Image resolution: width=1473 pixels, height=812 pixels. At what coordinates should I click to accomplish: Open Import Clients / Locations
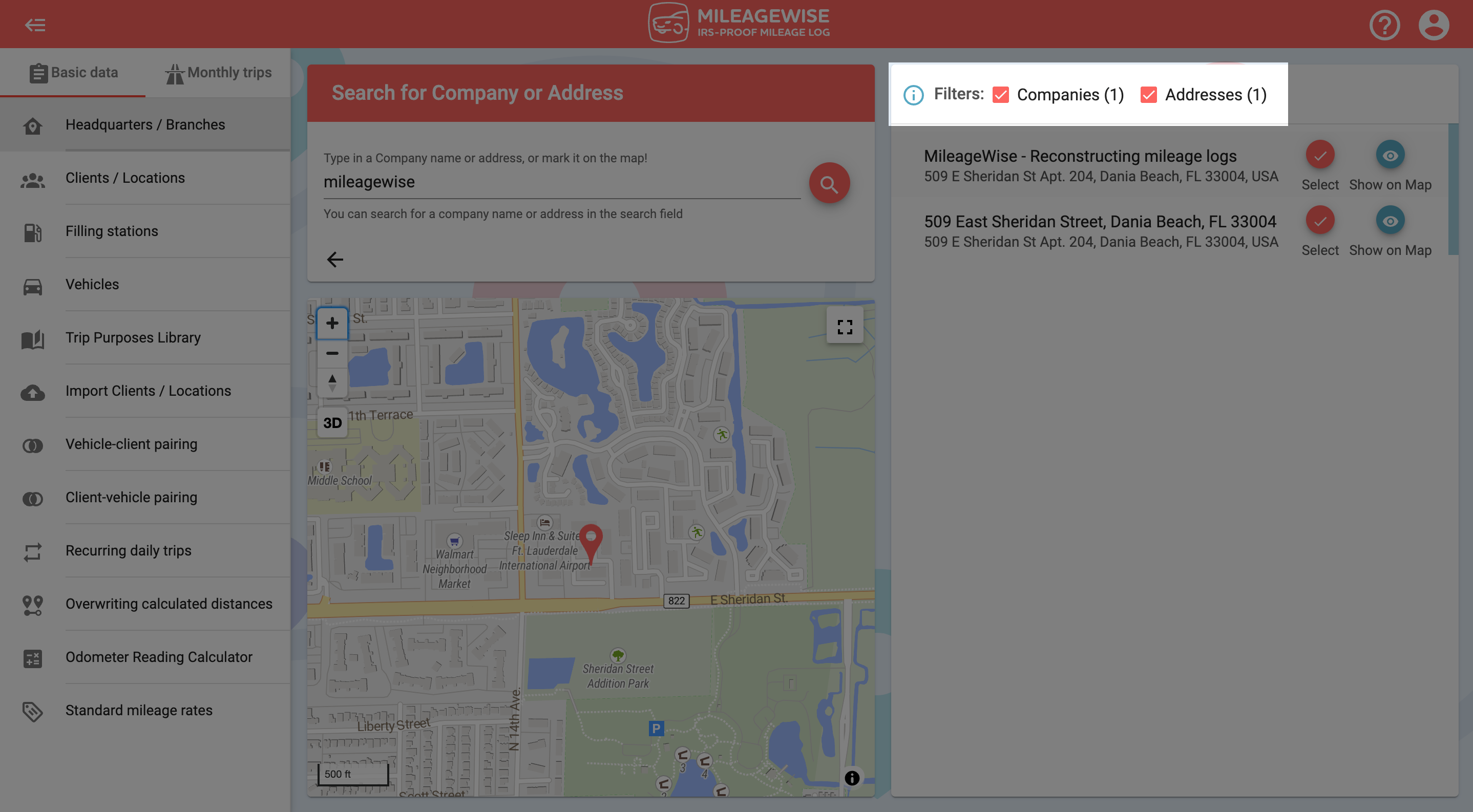coord(145,390)
